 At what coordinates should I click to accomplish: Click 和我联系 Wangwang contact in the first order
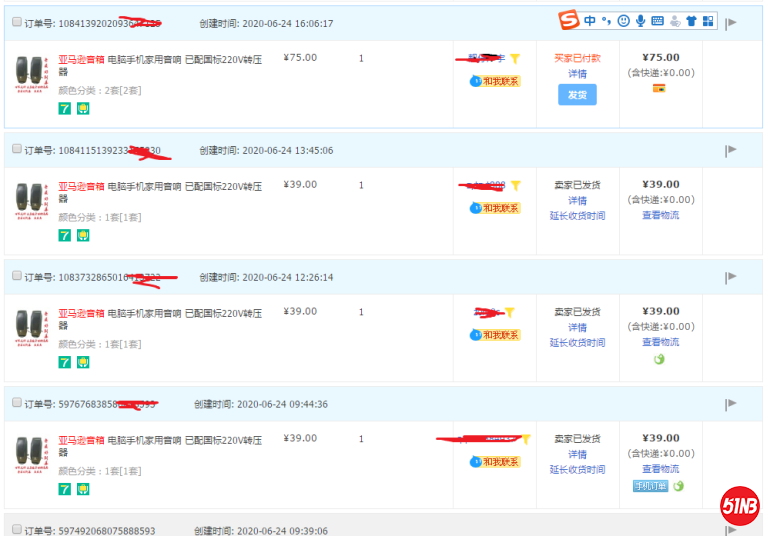point(495,81)
